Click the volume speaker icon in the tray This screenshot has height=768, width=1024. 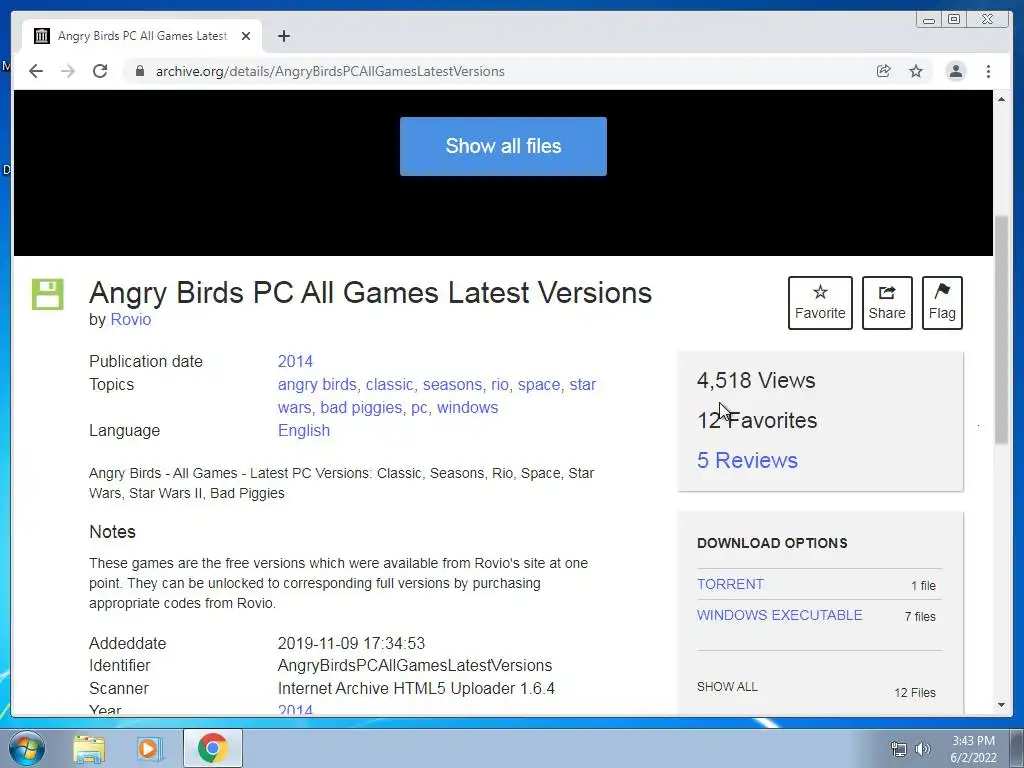click(923, 749)
